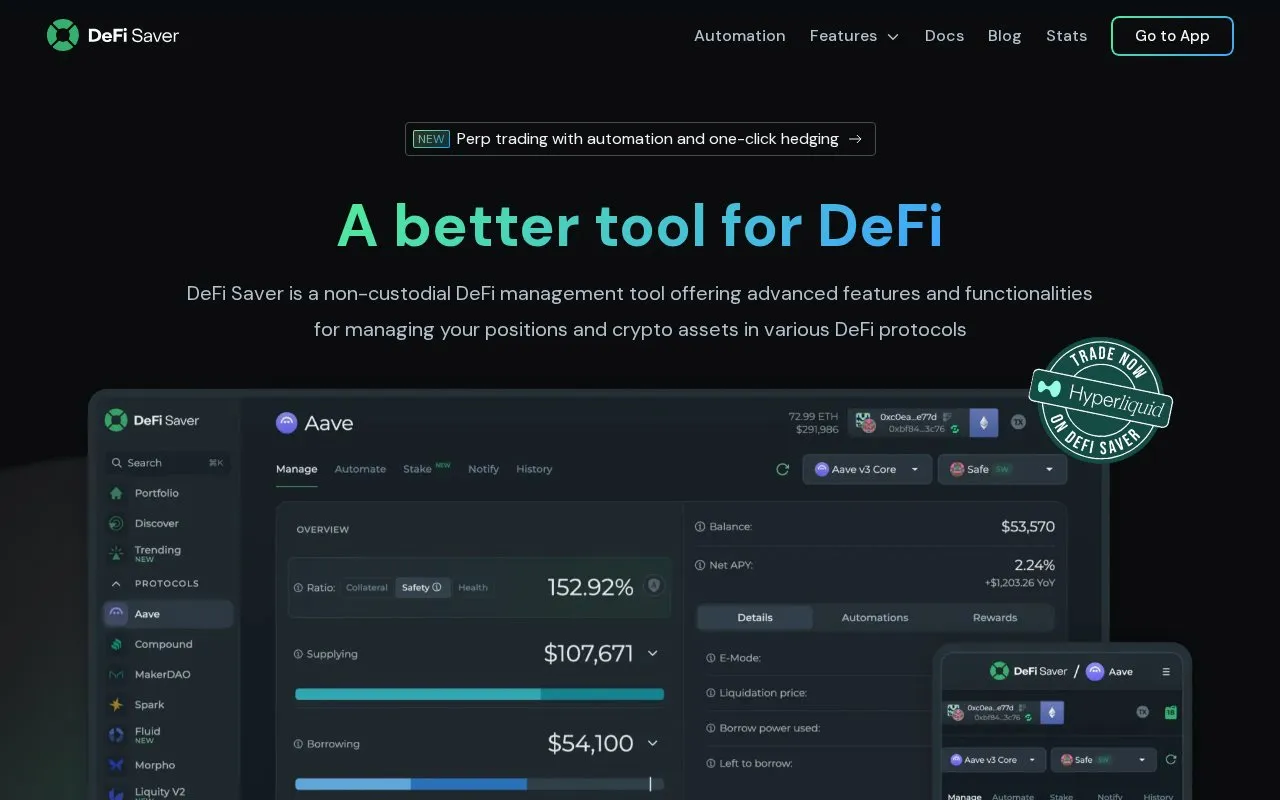The height and width of the screenshot is (800, 1280).
Task: Open the Perp trading announcement banner
Action: coord(640,139)
